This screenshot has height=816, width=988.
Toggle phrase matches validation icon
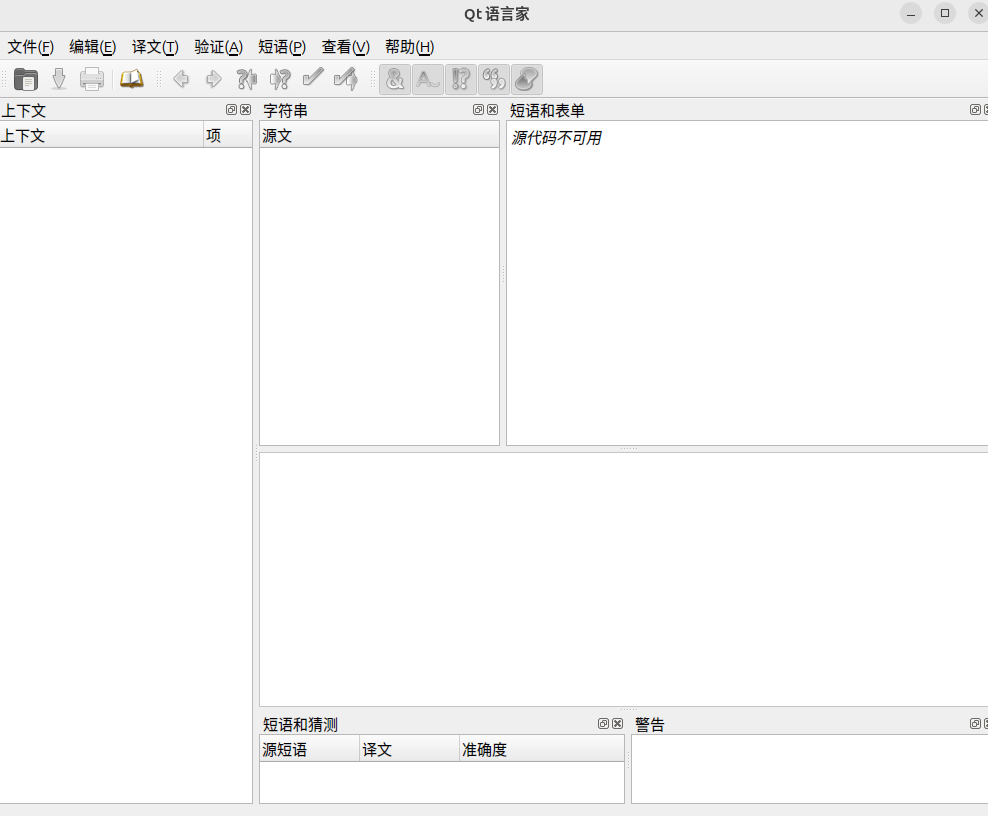click(461, 79)
